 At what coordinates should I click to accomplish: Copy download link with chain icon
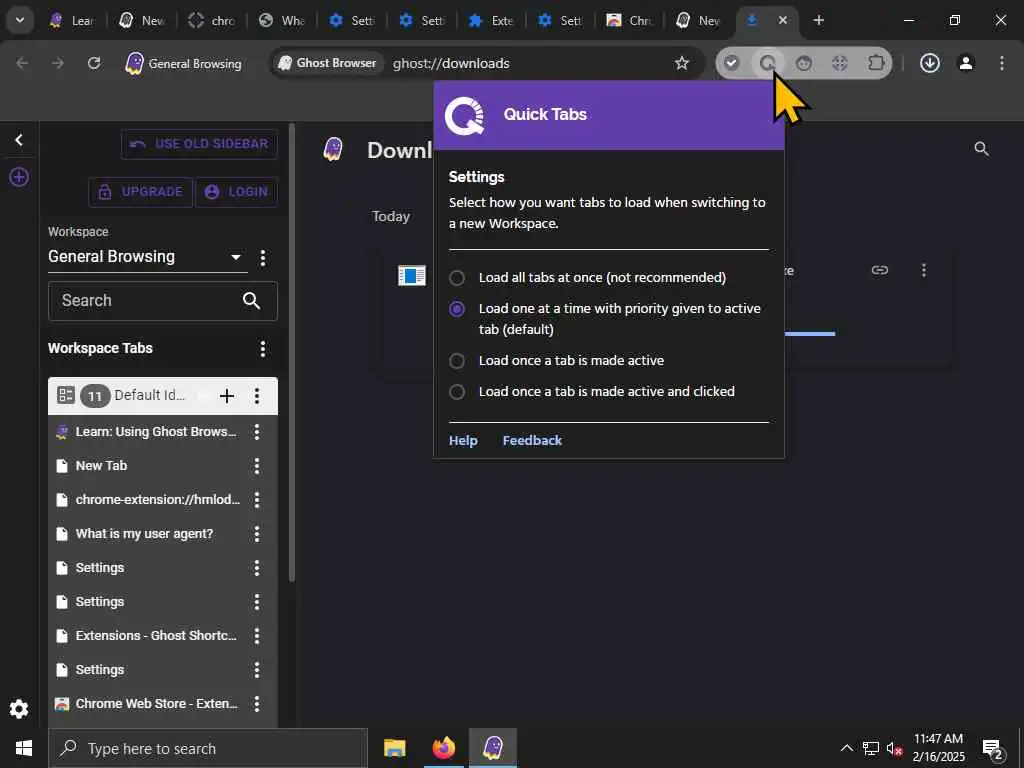(x=880, y=270)
